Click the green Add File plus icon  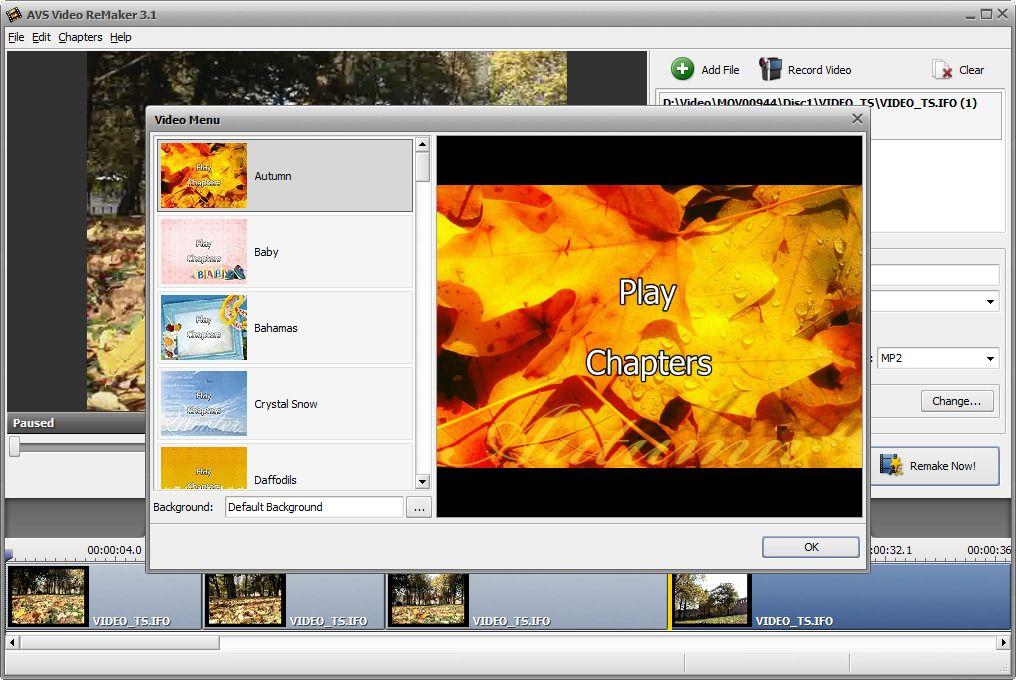point(682,69)
